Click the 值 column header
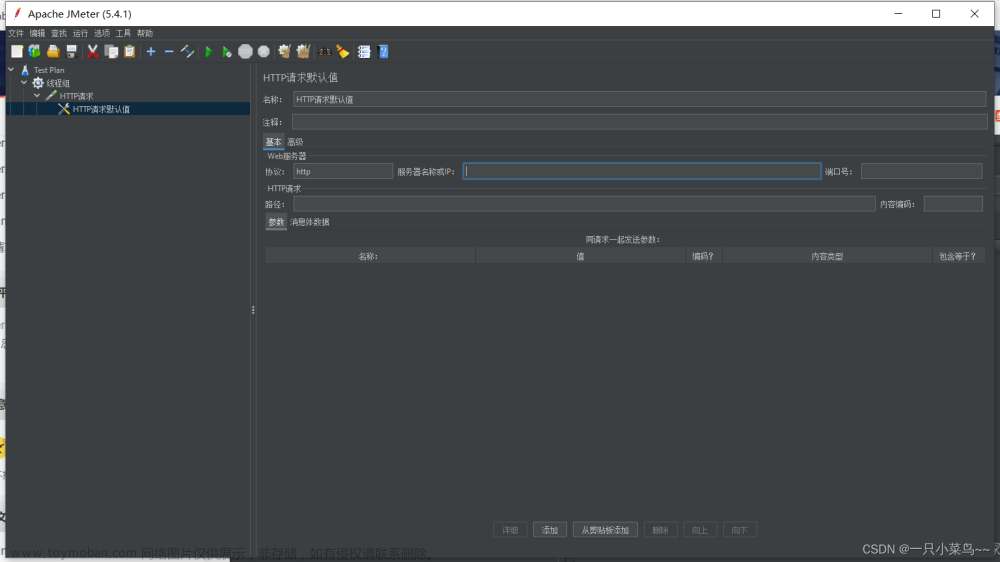1000x562 pixels. coord(580,256)
